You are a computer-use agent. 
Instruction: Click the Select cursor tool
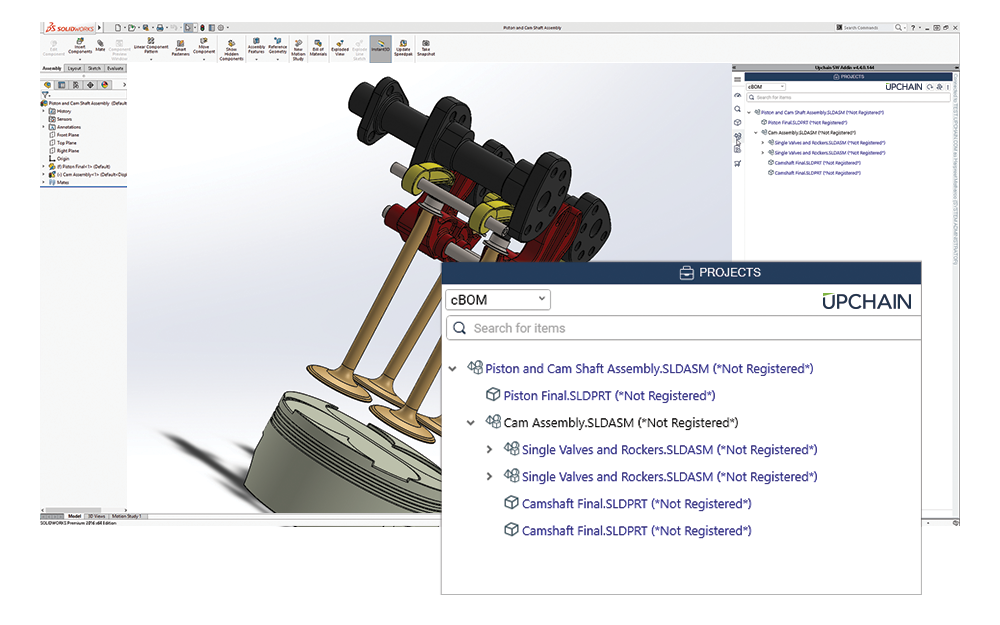(x=188, y=27)
